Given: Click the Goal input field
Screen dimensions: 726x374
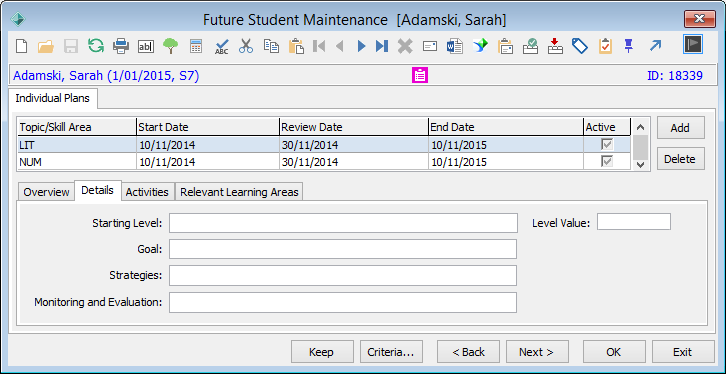Looking at the screenshot, I should 343,249.
